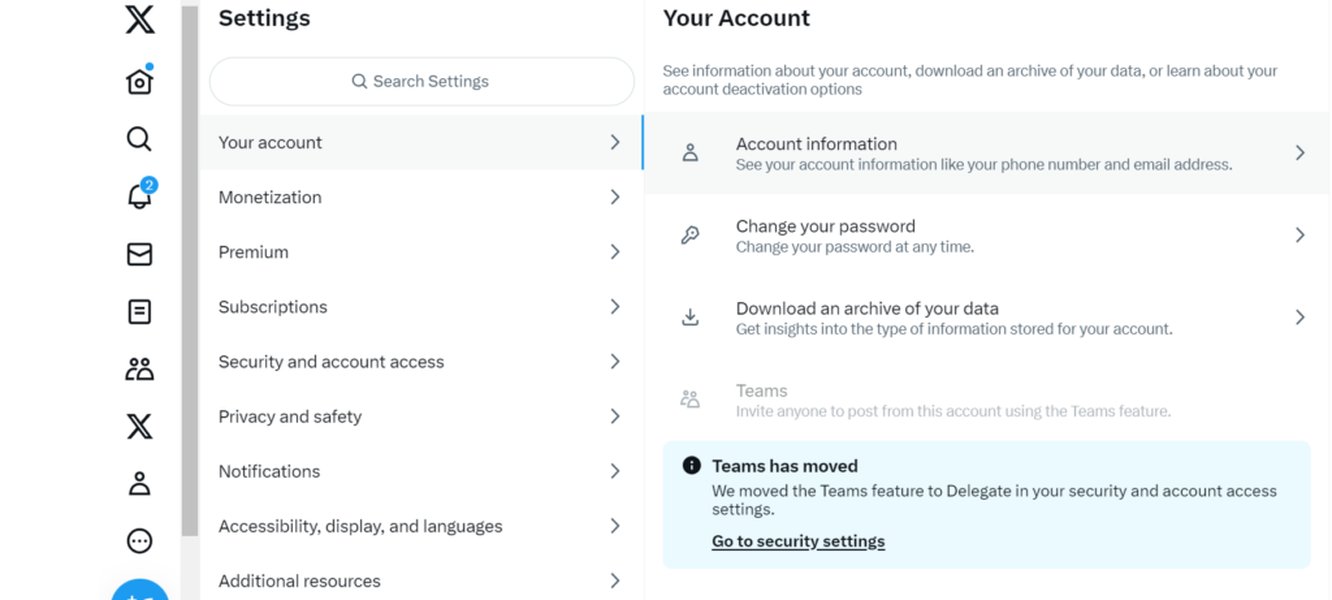This screenshot has height=600, width=1332.
Task: Open Explore with the magnifier sidebar icon
Action: (x=139, y=139)
